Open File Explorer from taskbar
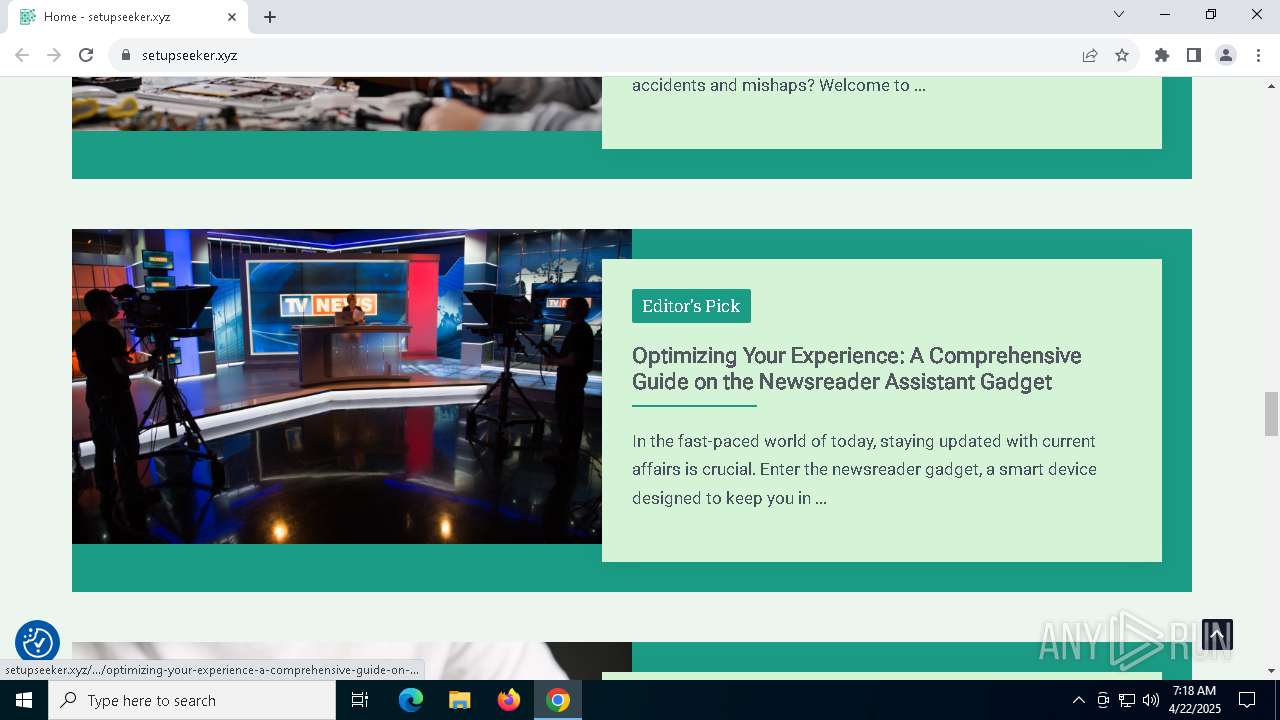This screenshot has width=1280, height=720. point(460,700)
